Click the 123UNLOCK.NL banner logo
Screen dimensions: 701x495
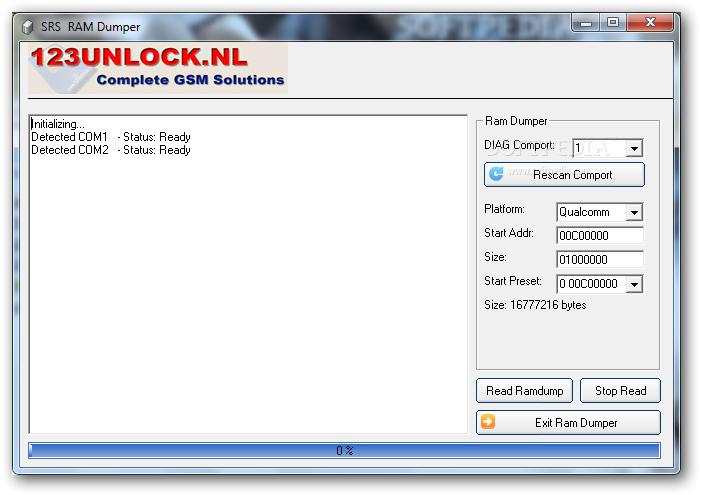pos(158,68)
